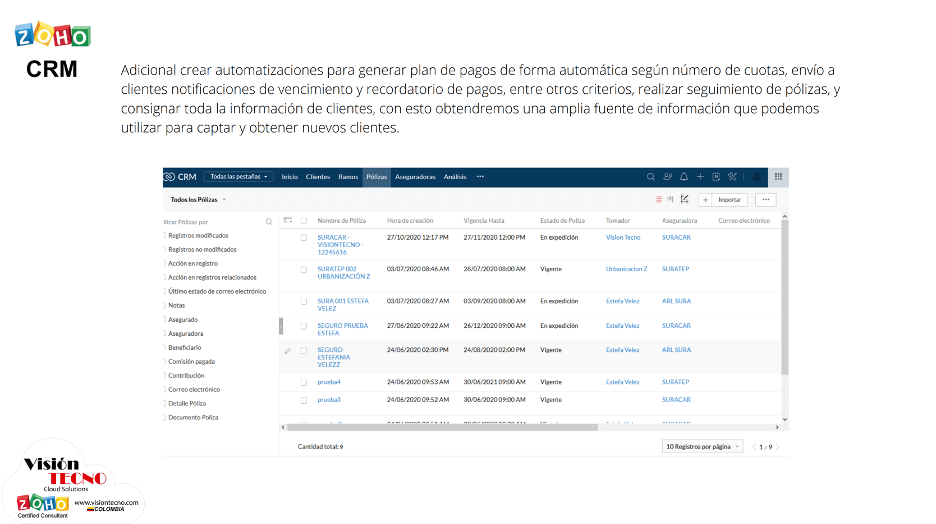Screen dimensions: 936x524
Task: Go to the Análisis tab
Action: point(455,177)
